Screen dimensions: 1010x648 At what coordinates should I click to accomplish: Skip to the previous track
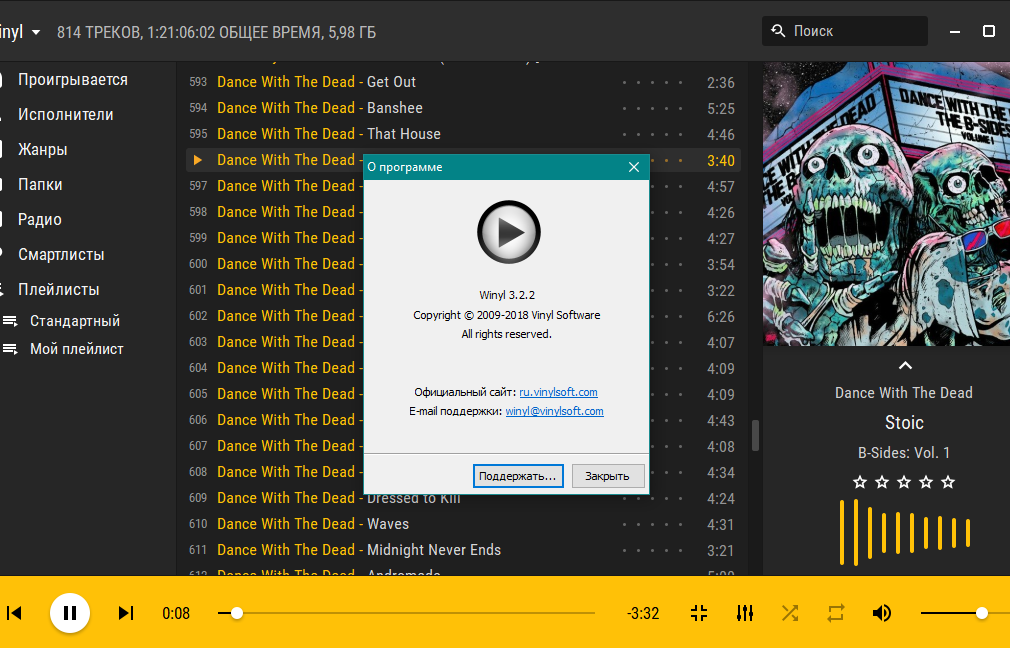tap(14, 613)
